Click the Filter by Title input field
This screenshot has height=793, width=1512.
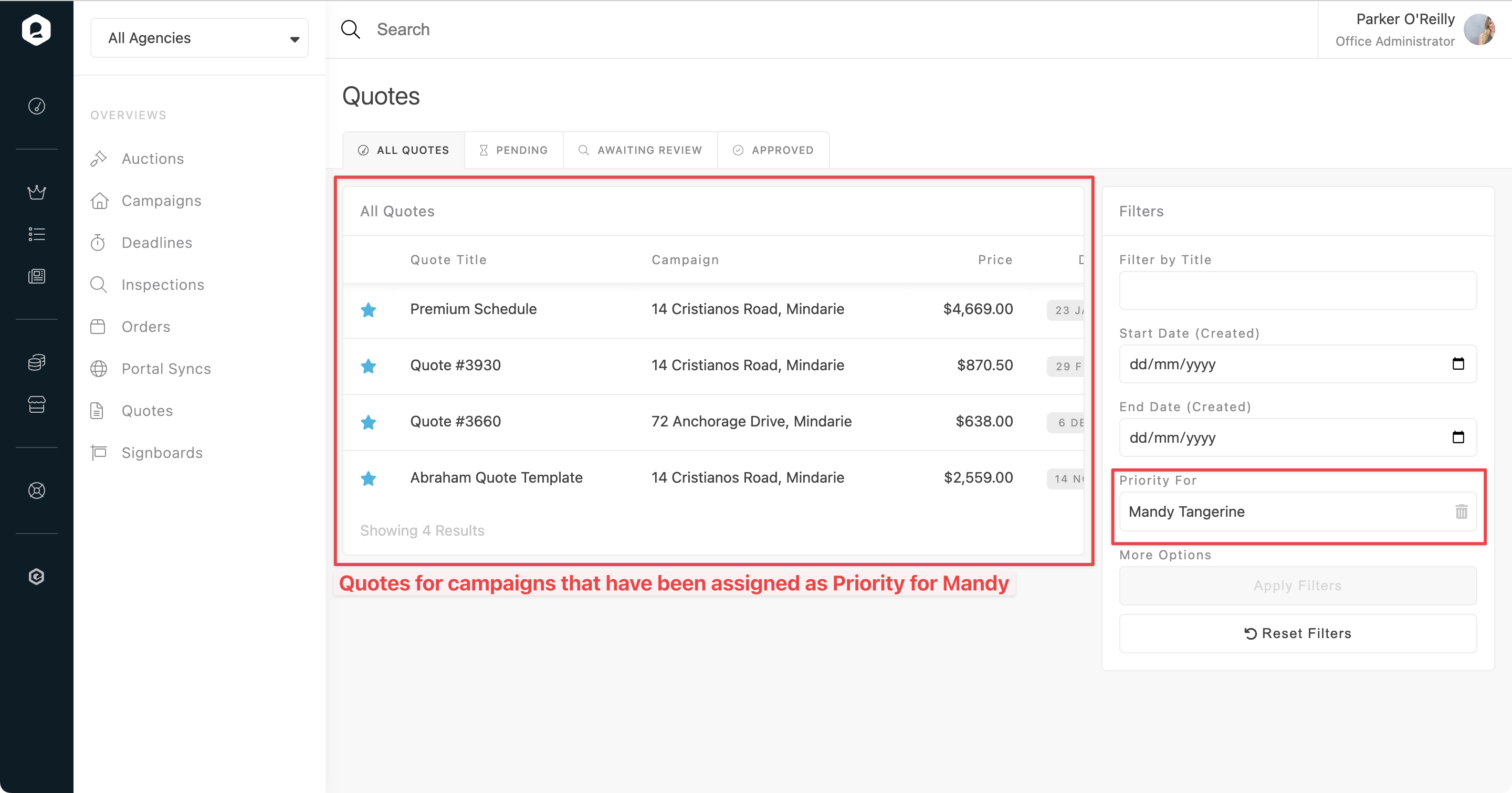(x=1297, y=290)
